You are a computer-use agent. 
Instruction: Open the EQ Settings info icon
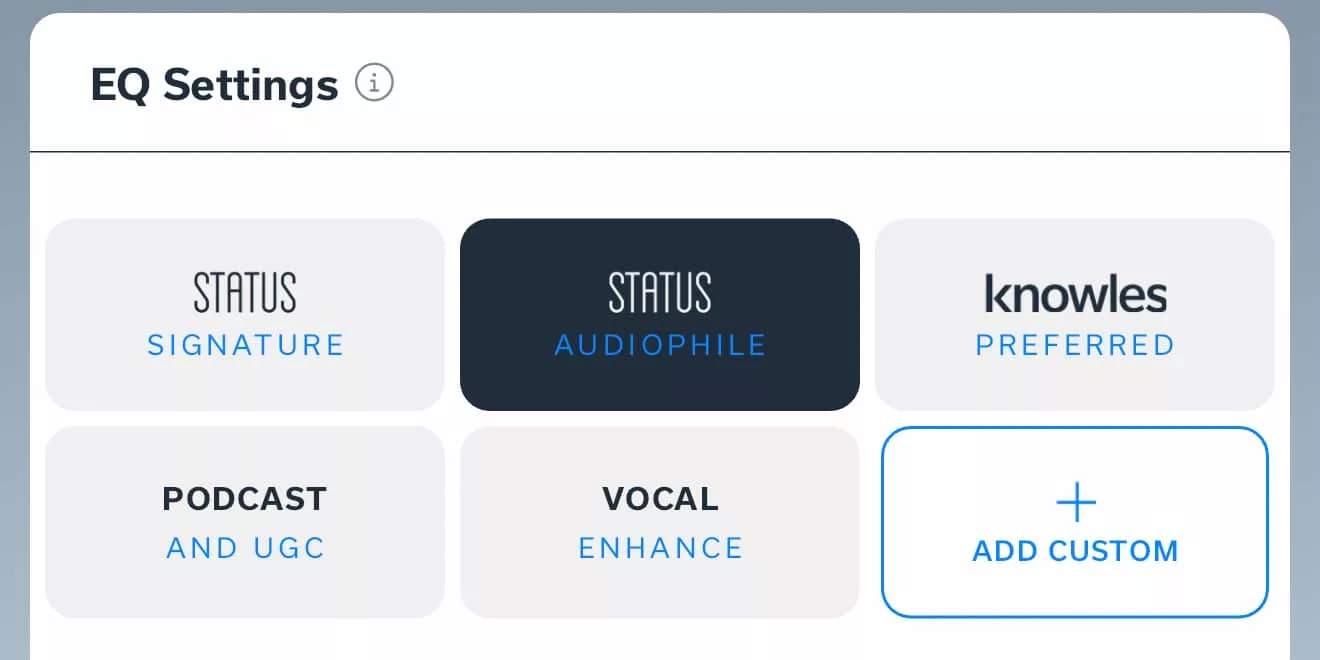click(375, 83)
